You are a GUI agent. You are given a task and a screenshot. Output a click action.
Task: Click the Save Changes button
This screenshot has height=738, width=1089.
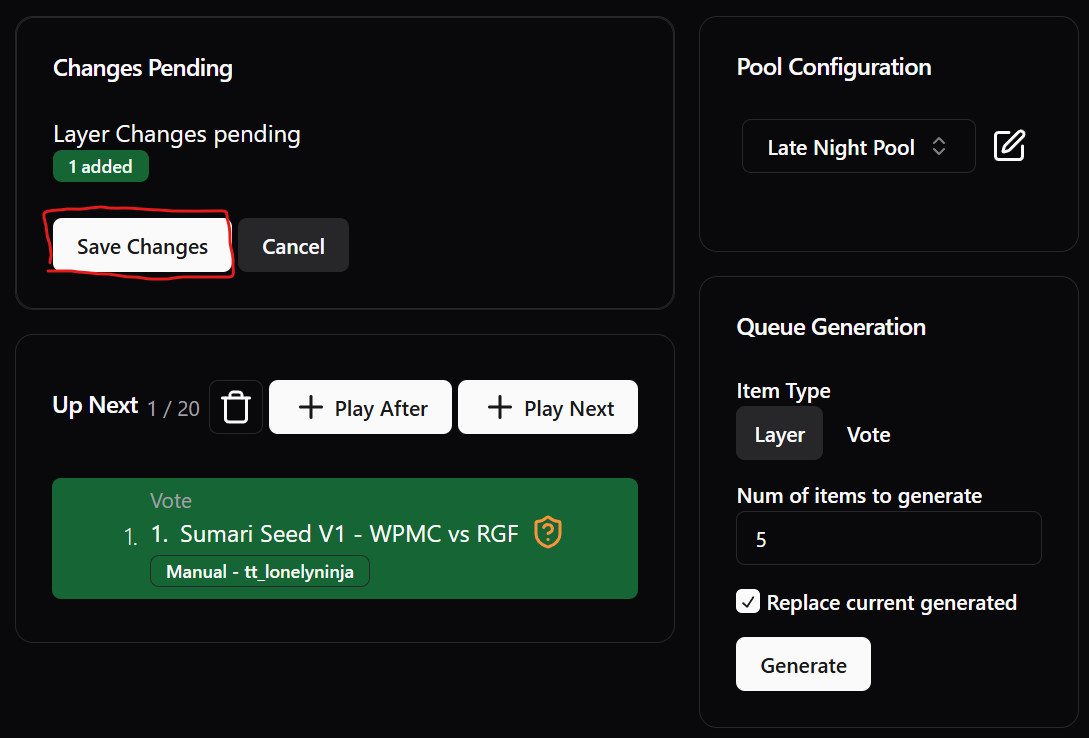point(142,246)
